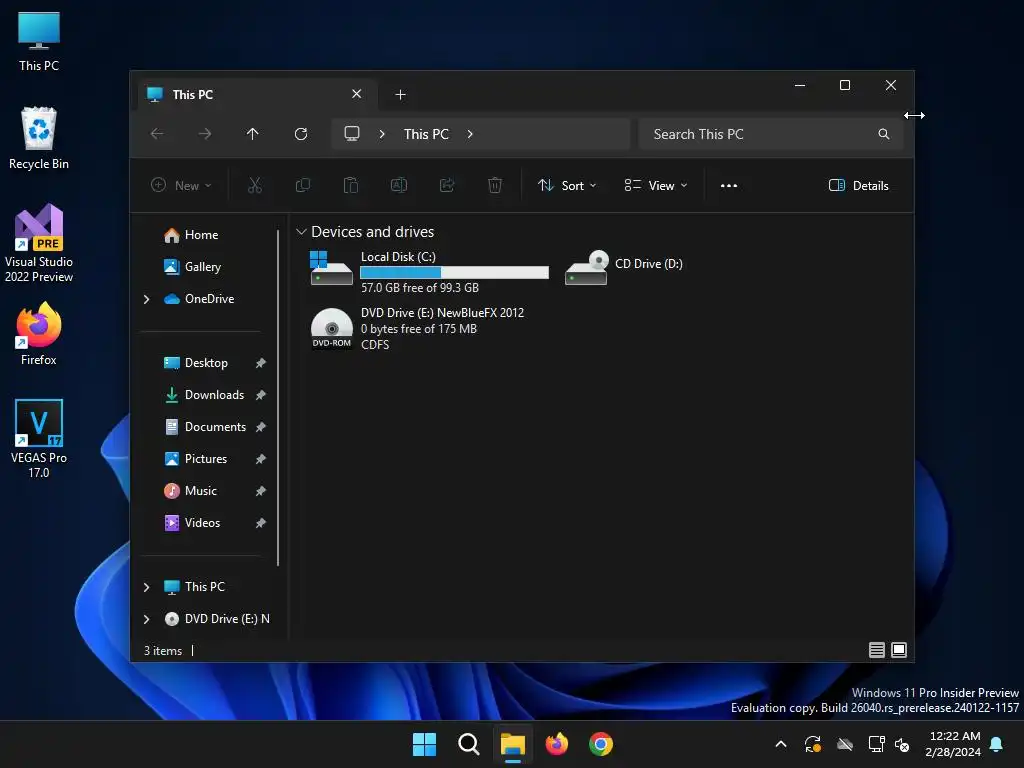Image resolution: width=1024 pixels, height=768 pixels.
Task: Open Videos in navigation pane
Action: [x=192, y=523]
